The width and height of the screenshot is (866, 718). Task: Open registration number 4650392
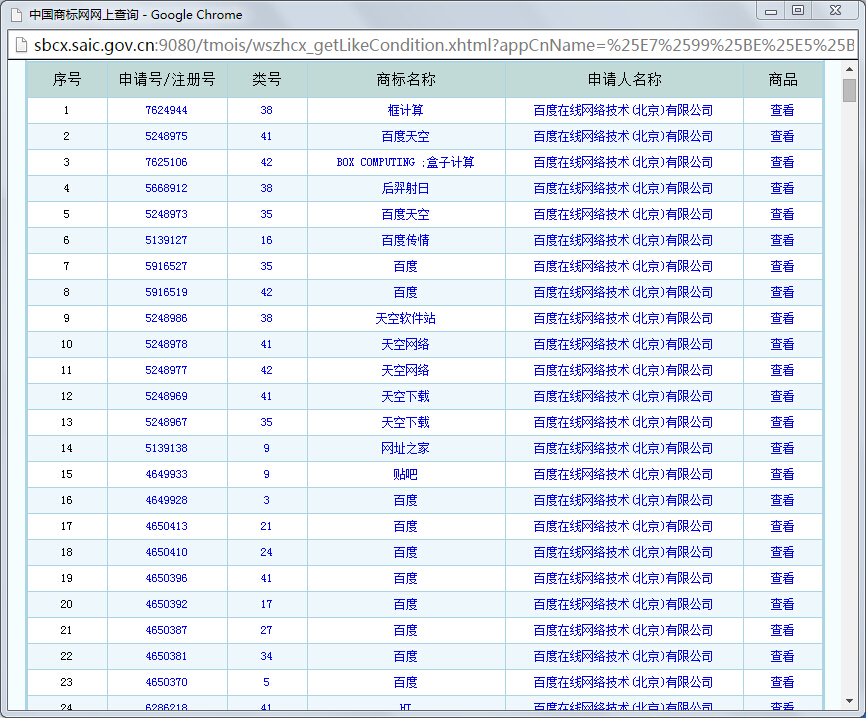pyautogui.click(x=166, y=604)
